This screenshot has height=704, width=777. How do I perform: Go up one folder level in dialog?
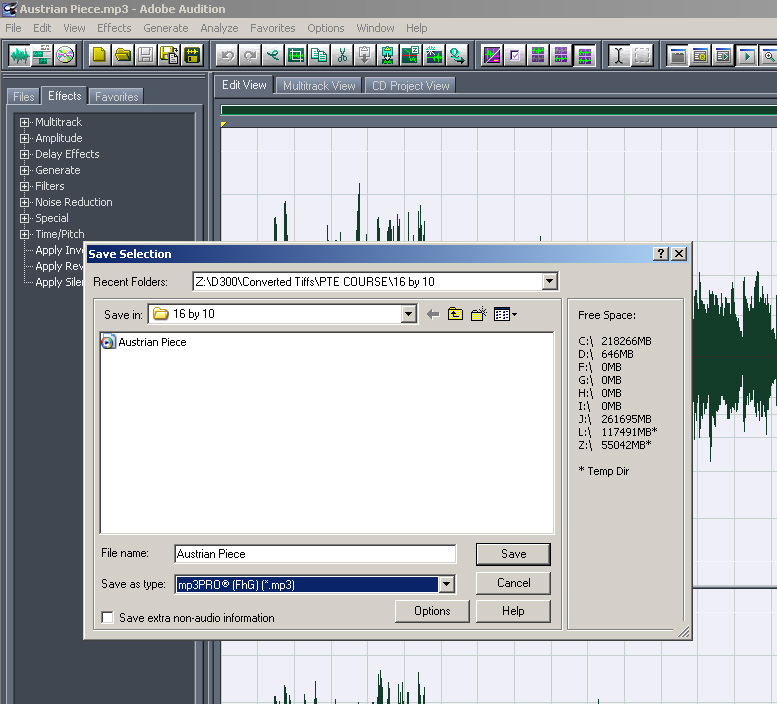[455, 314]
